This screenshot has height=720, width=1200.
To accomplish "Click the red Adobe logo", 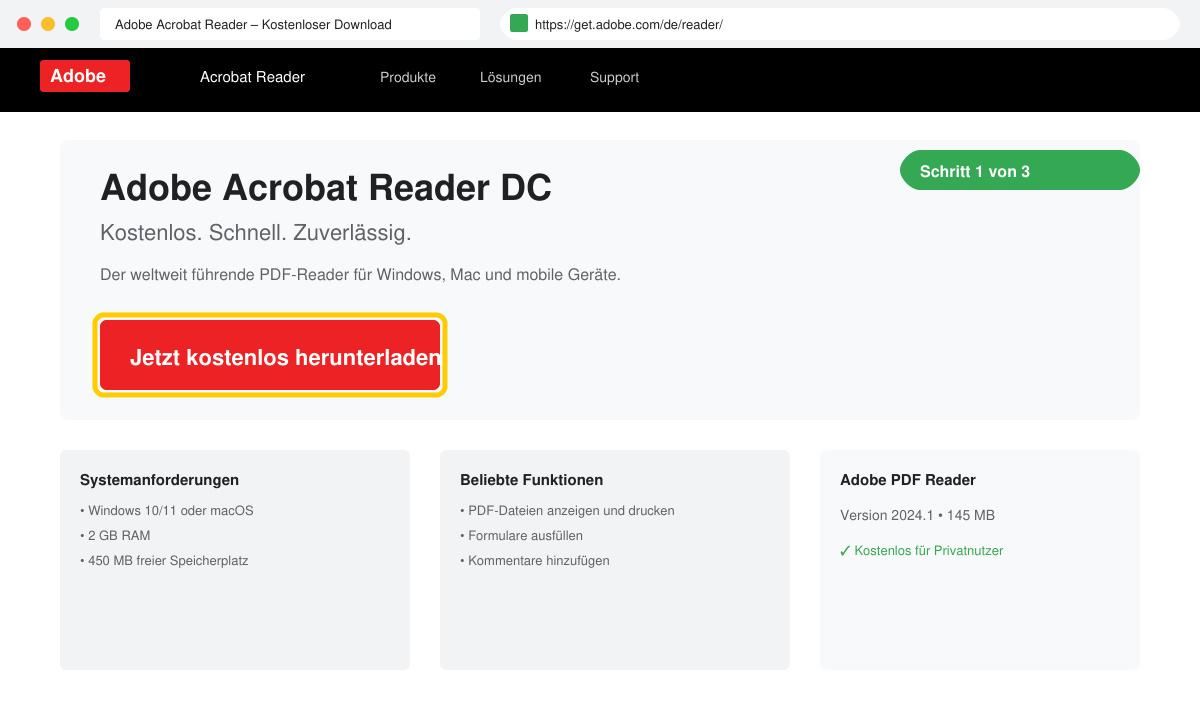I will click(85, 76).
